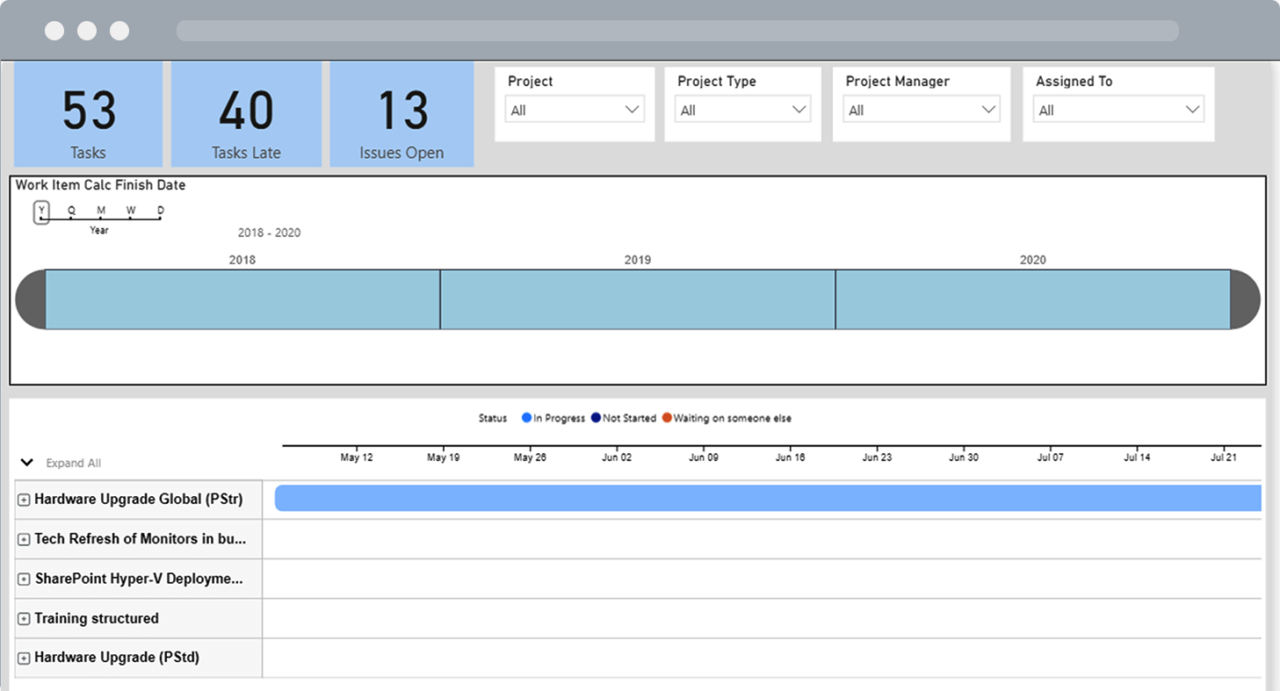
Task: Click the Not Started legend marker
Action: point(597,418)
